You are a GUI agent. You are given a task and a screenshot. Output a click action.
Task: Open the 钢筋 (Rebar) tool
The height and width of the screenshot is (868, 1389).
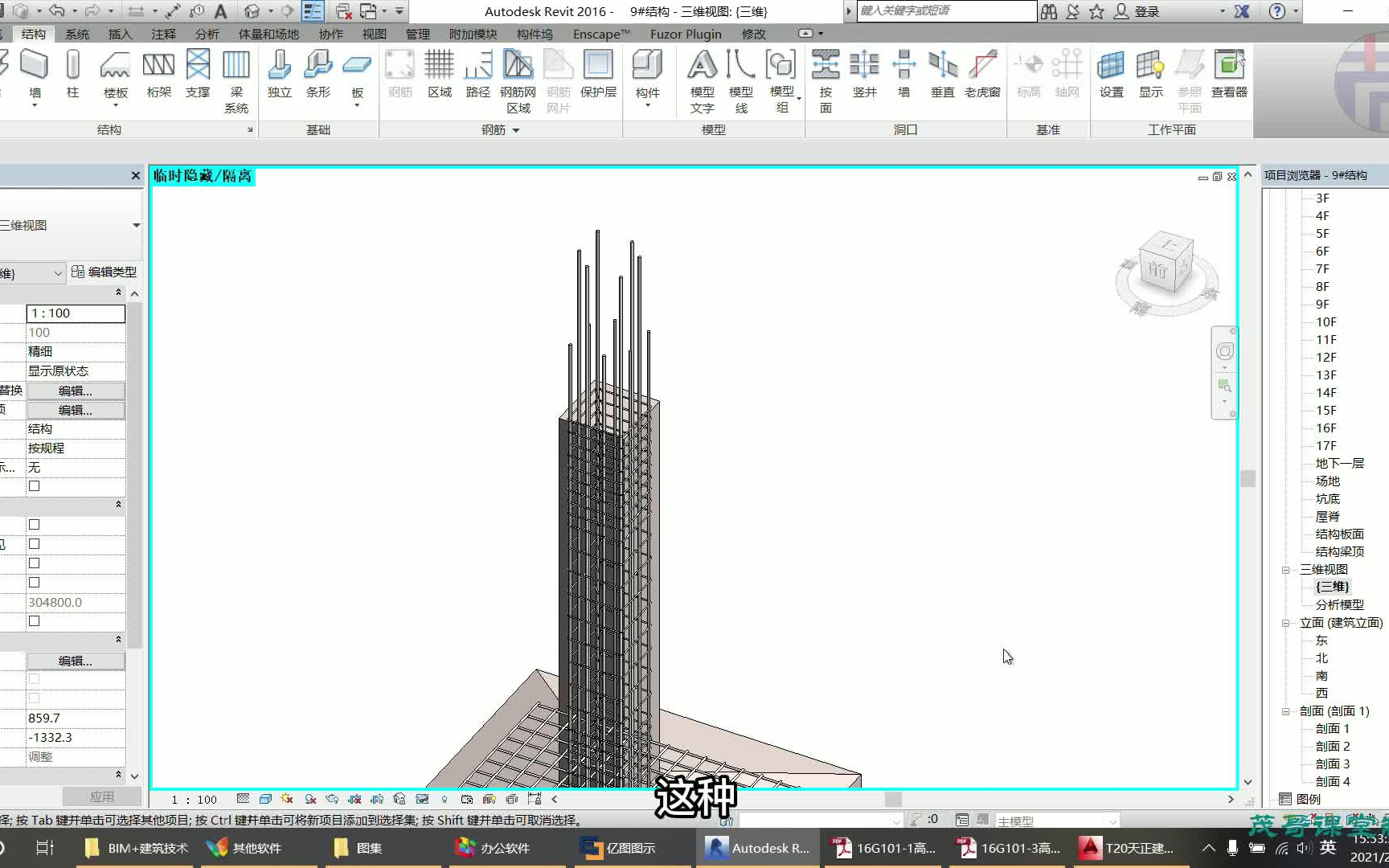coord(399,76)
